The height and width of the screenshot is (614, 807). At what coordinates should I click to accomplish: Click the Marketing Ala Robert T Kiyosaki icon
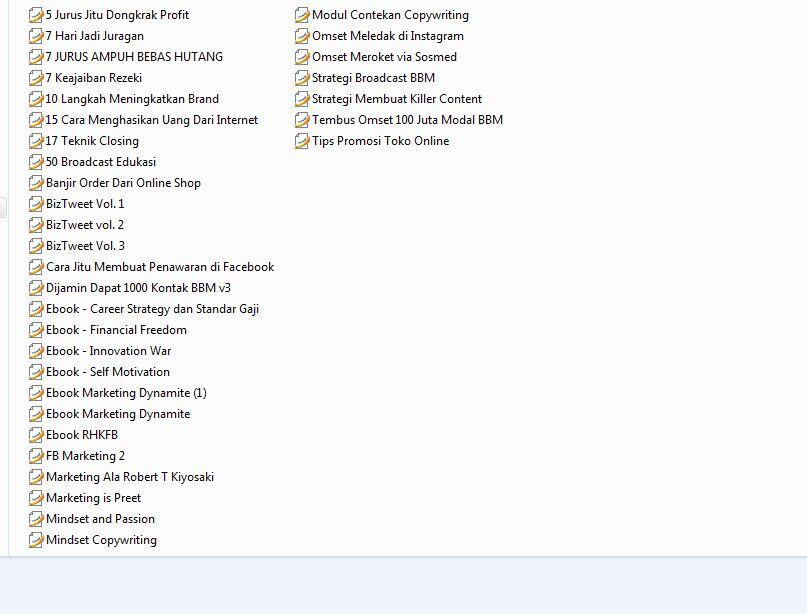pyautogui.click(x=36, y=477)
